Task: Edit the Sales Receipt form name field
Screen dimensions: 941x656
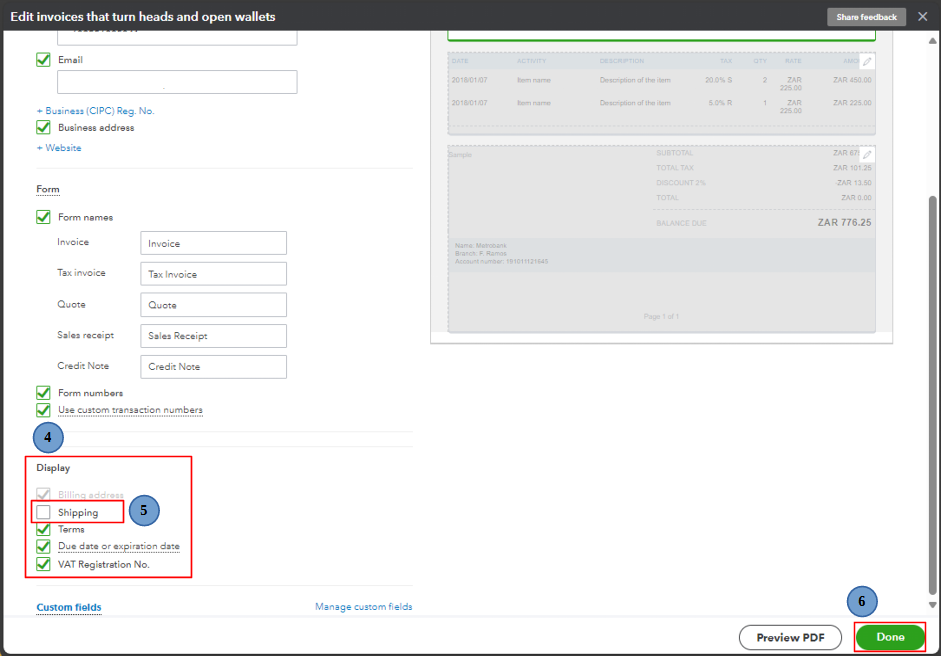Action: (x=214, y=336)
